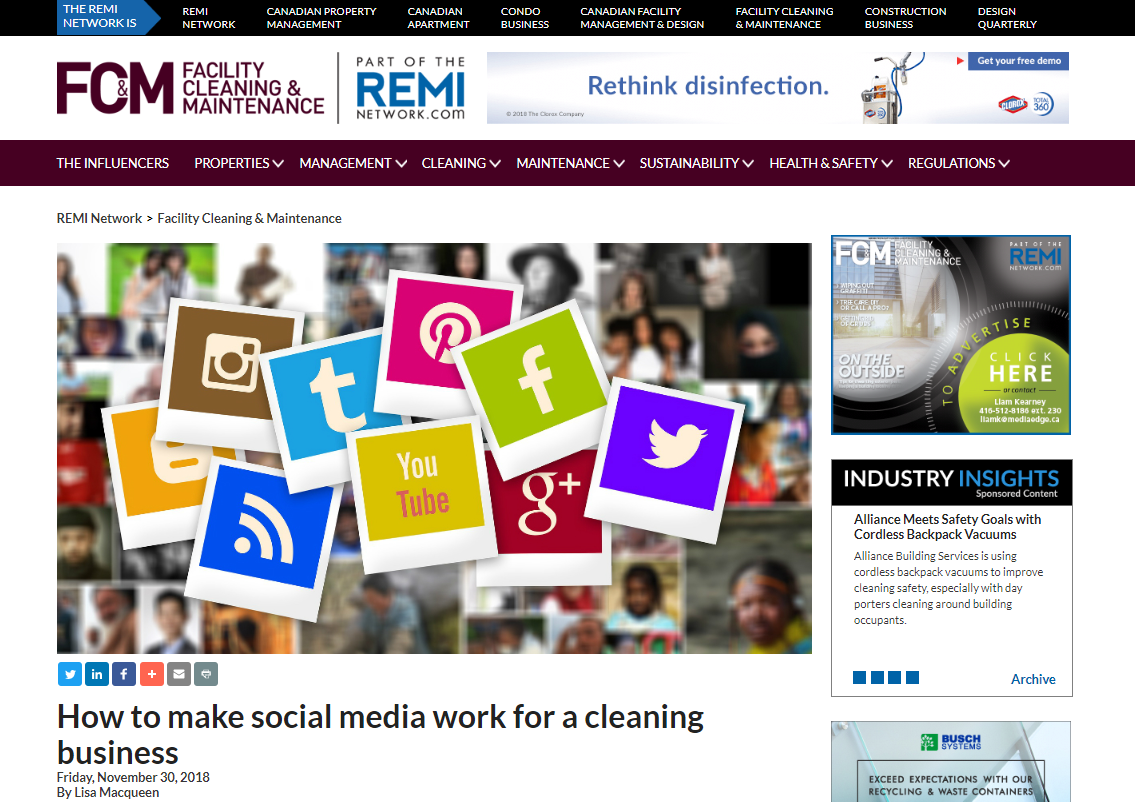The width and height of the screenshot is (1135, 802).
Task: Share the article on Twitter
Action: 70,674
